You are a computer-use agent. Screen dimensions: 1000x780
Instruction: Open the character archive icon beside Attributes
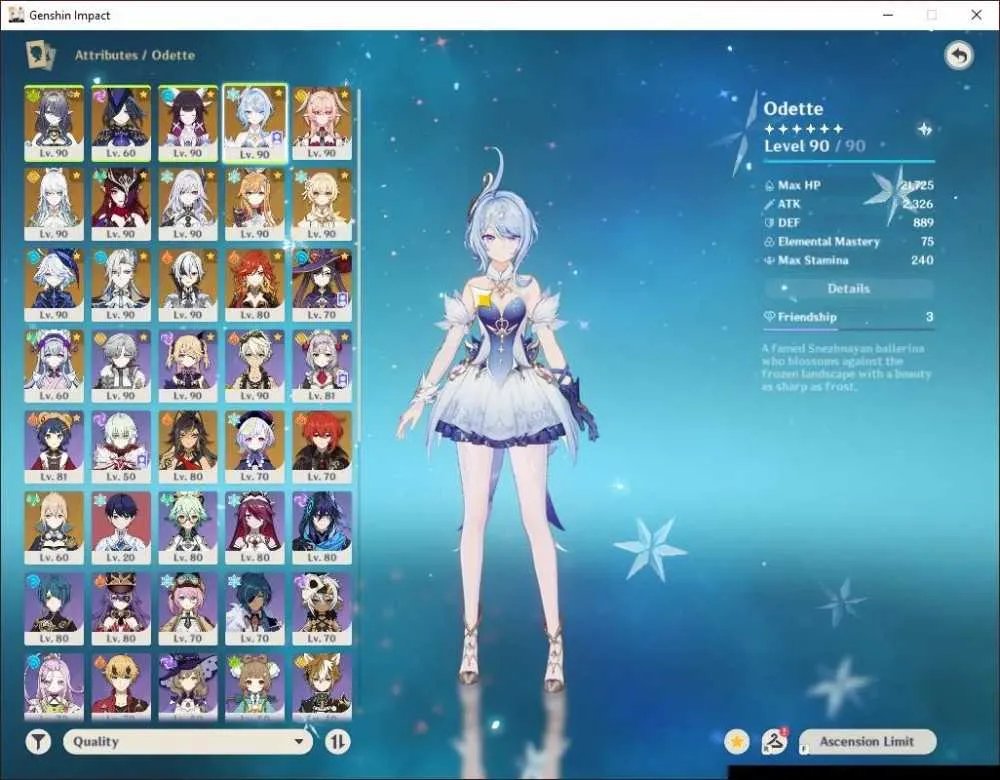pyautogui.click(x=41, y=55)
